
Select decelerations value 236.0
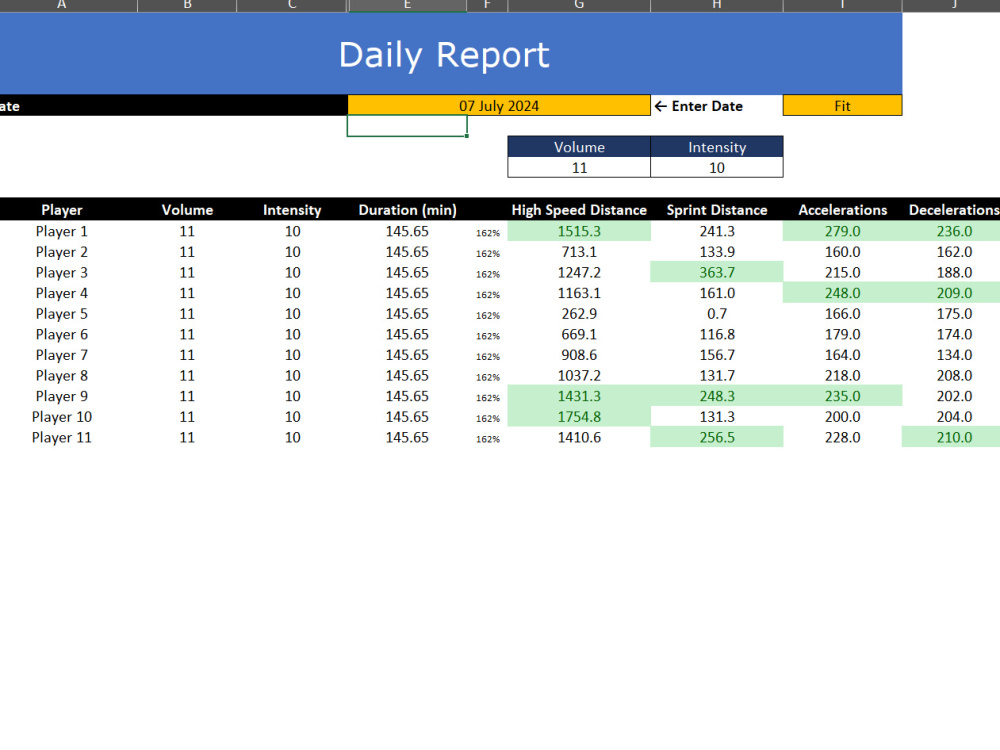(953, 232)
